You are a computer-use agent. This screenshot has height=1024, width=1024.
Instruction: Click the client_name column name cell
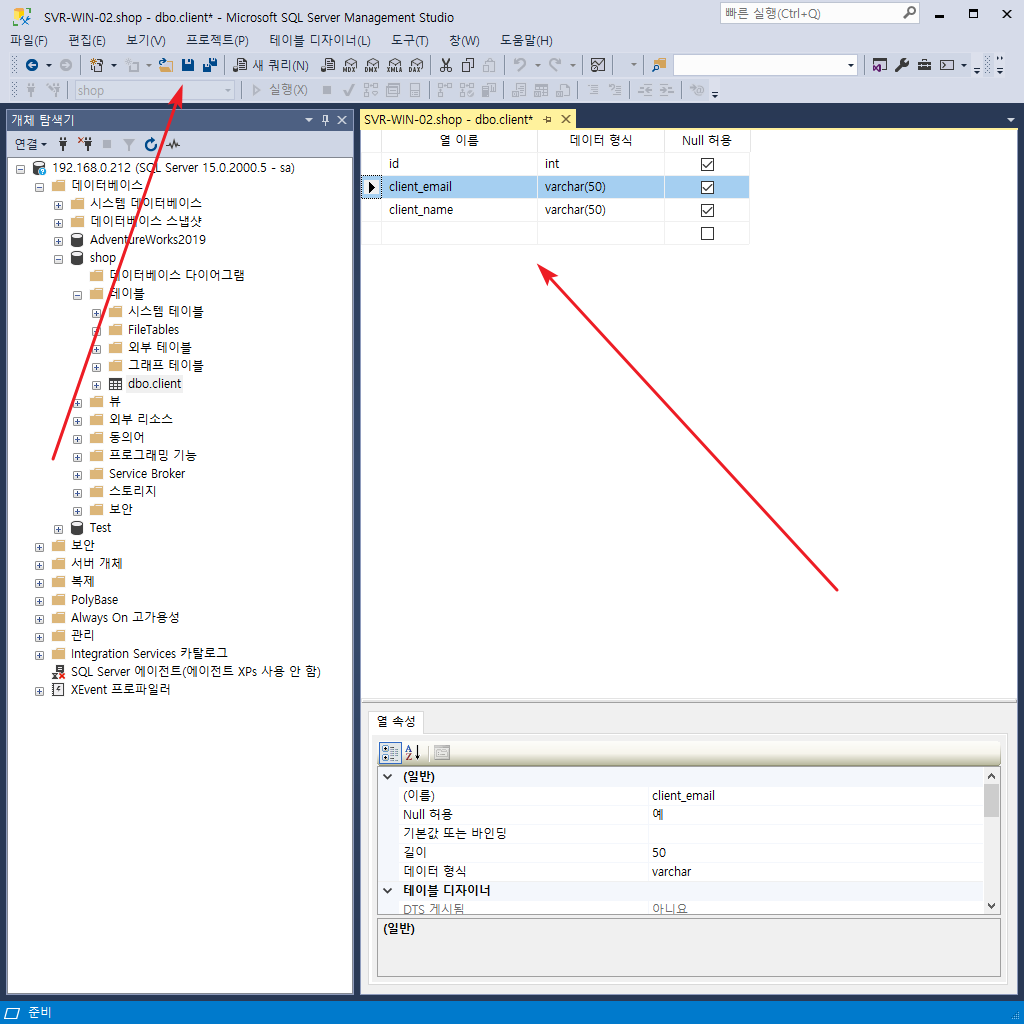[459, 210]
